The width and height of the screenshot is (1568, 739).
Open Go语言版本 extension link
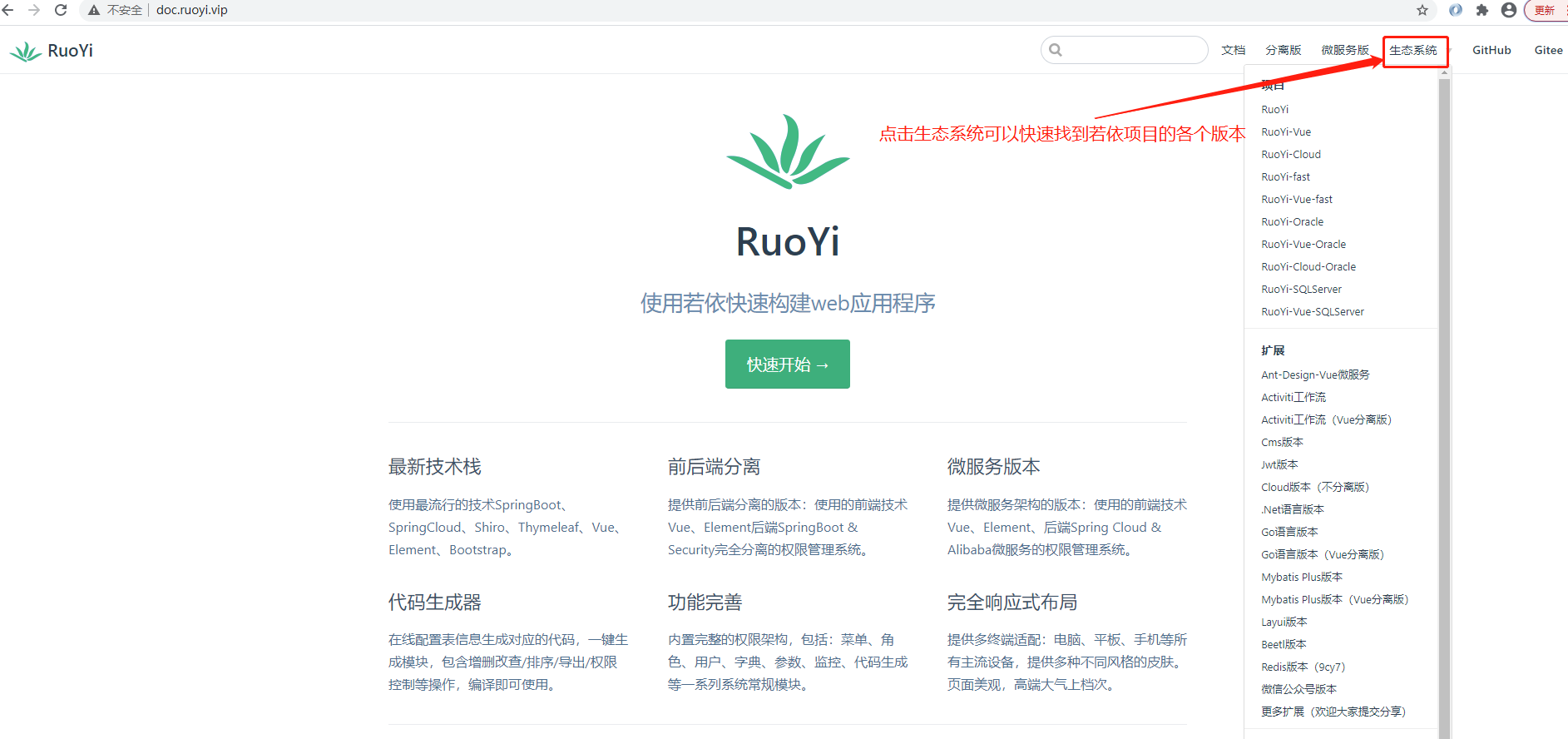1289,532
